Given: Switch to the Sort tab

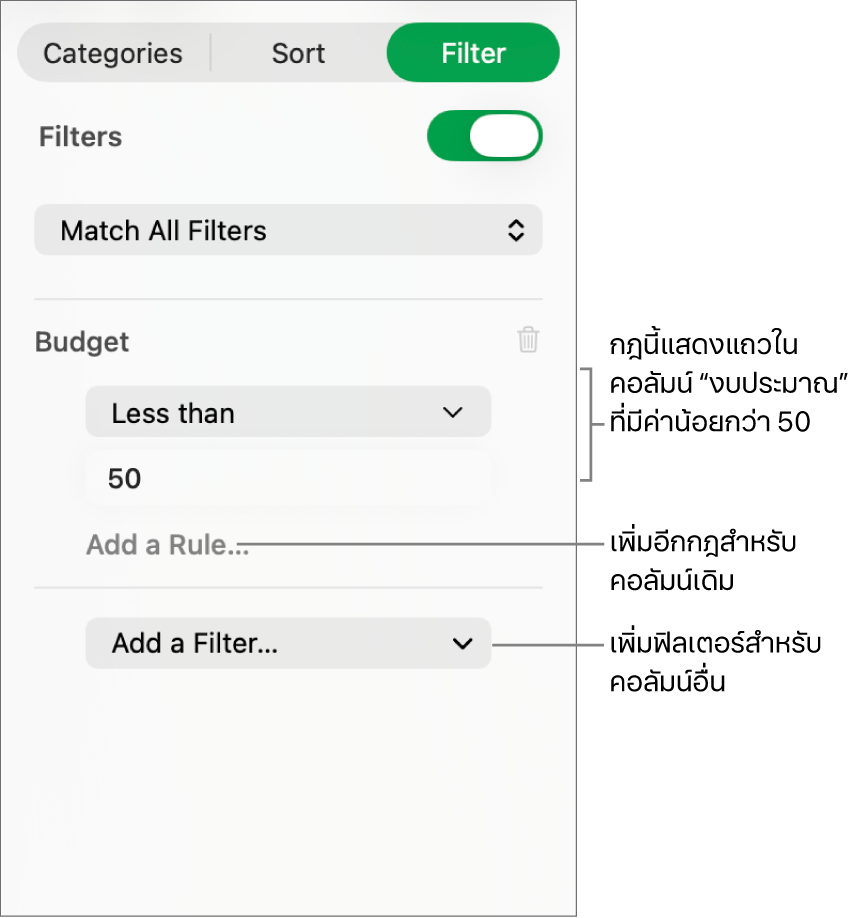Looking at the screenshot, I should coord(298,53).
